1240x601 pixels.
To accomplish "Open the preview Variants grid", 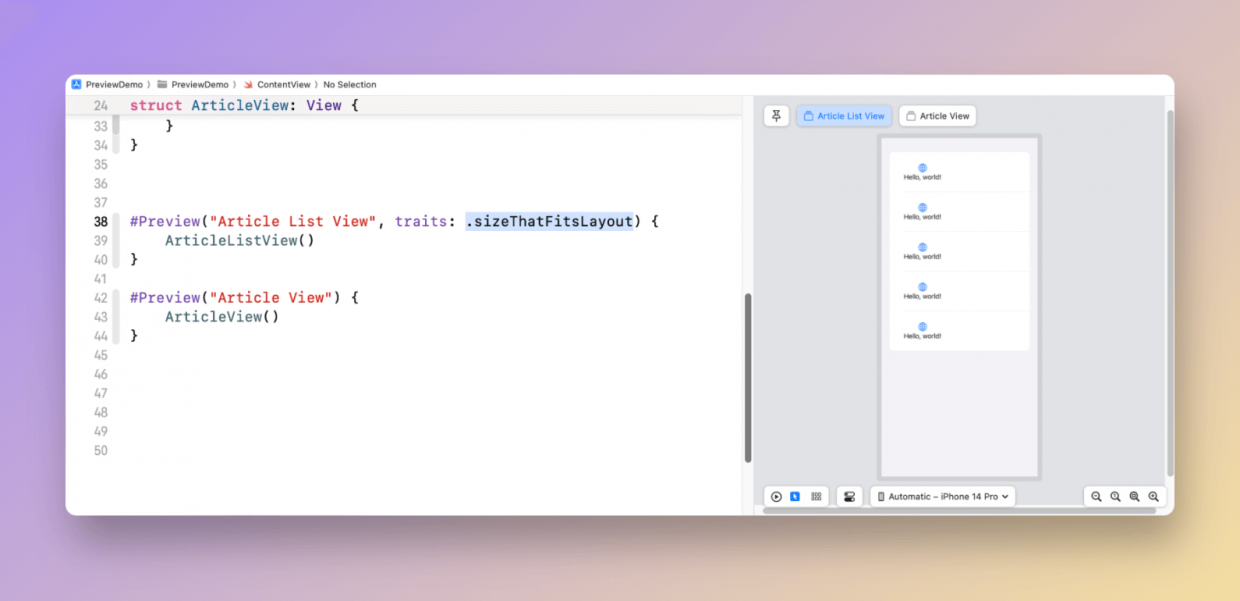I will [x=816, y=496].
